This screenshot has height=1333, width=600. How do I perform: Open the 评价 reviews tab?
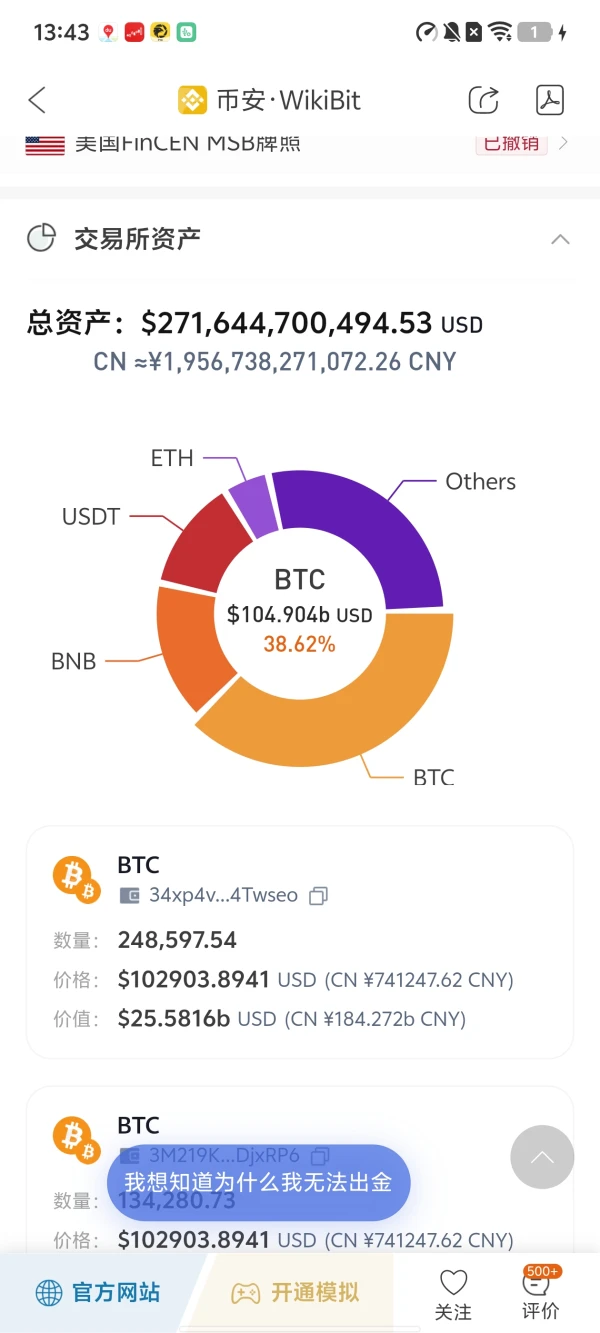click(541, 1292)
